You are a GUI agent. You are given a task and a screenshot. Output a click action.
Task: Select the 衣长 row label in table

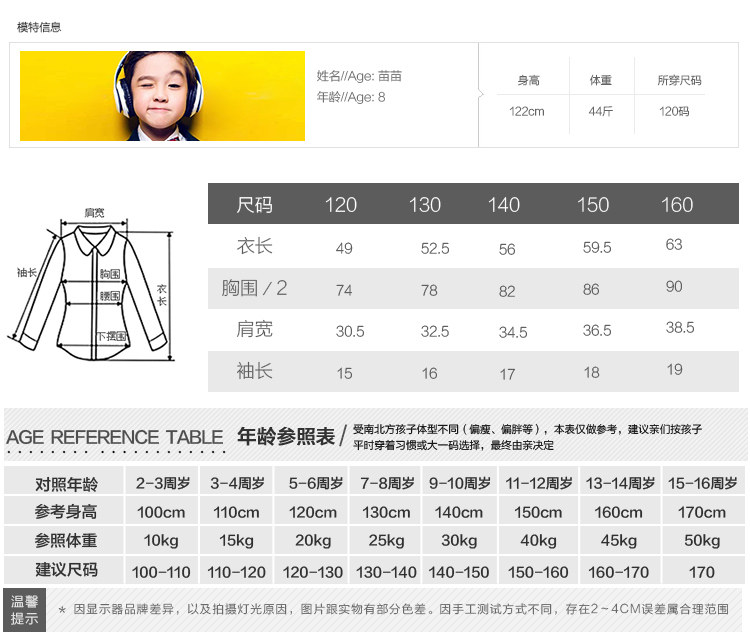pyautogui.click(x=254, y=246)
